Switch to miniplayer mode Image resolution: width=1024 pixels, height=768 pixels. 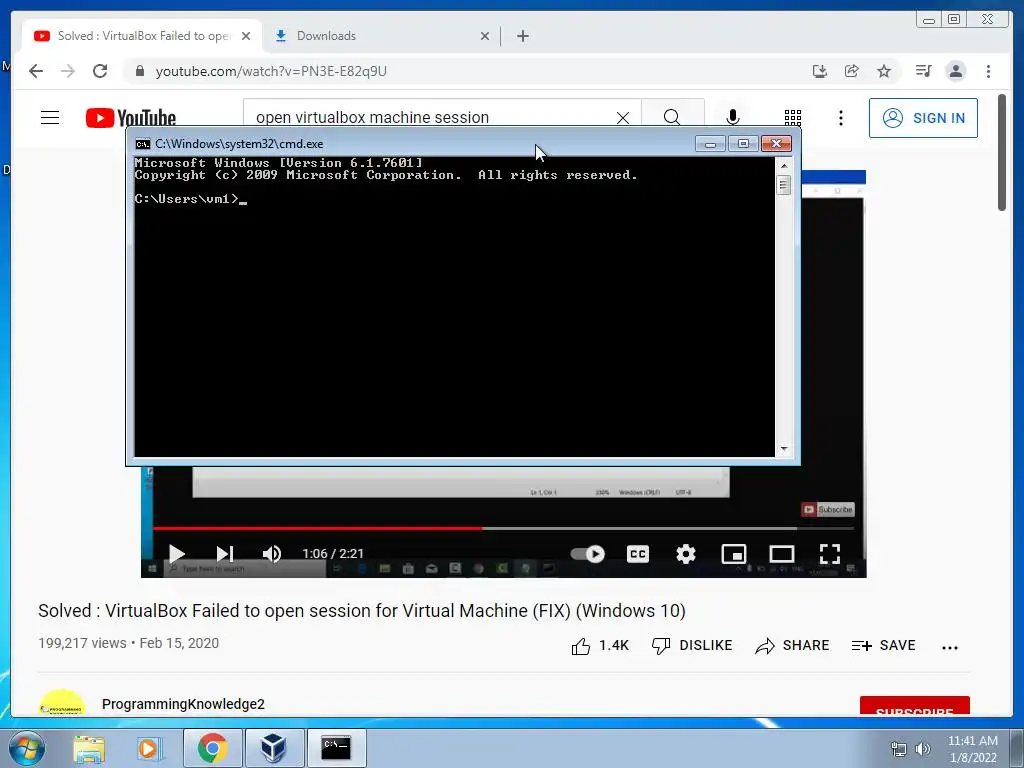pos(733,554)
